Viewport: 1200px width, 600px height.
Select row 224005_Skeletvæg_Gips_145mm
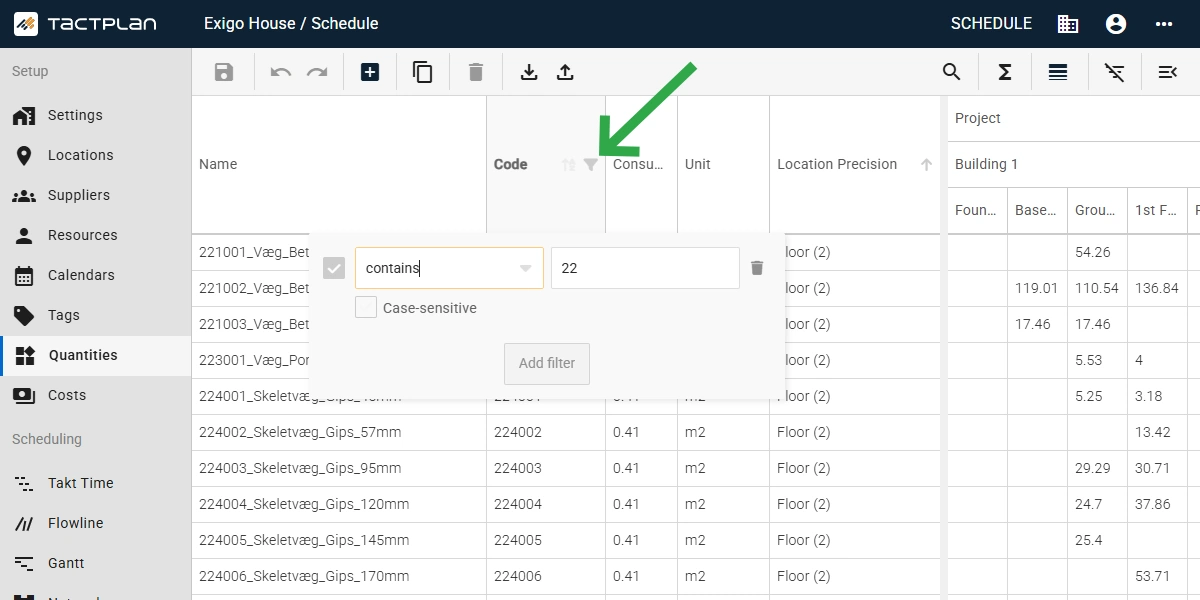click(339, 540)
